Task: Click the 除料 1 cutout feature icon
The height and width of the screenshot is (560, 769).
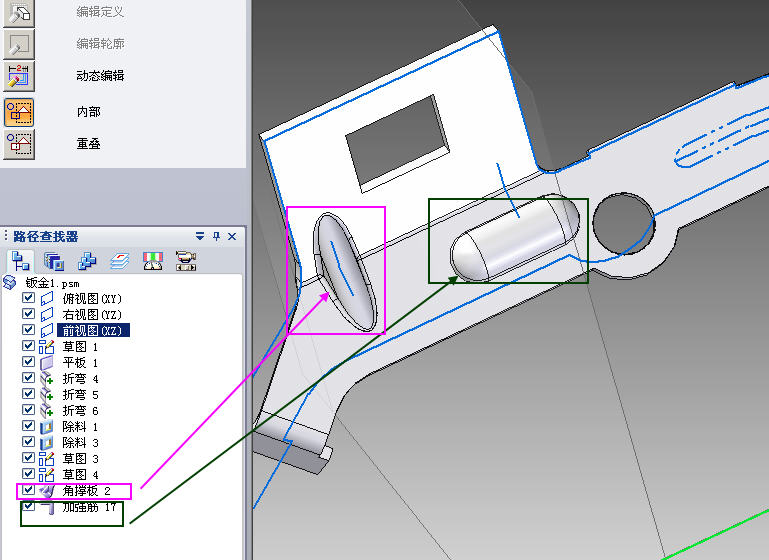Action: coord(47,427)
